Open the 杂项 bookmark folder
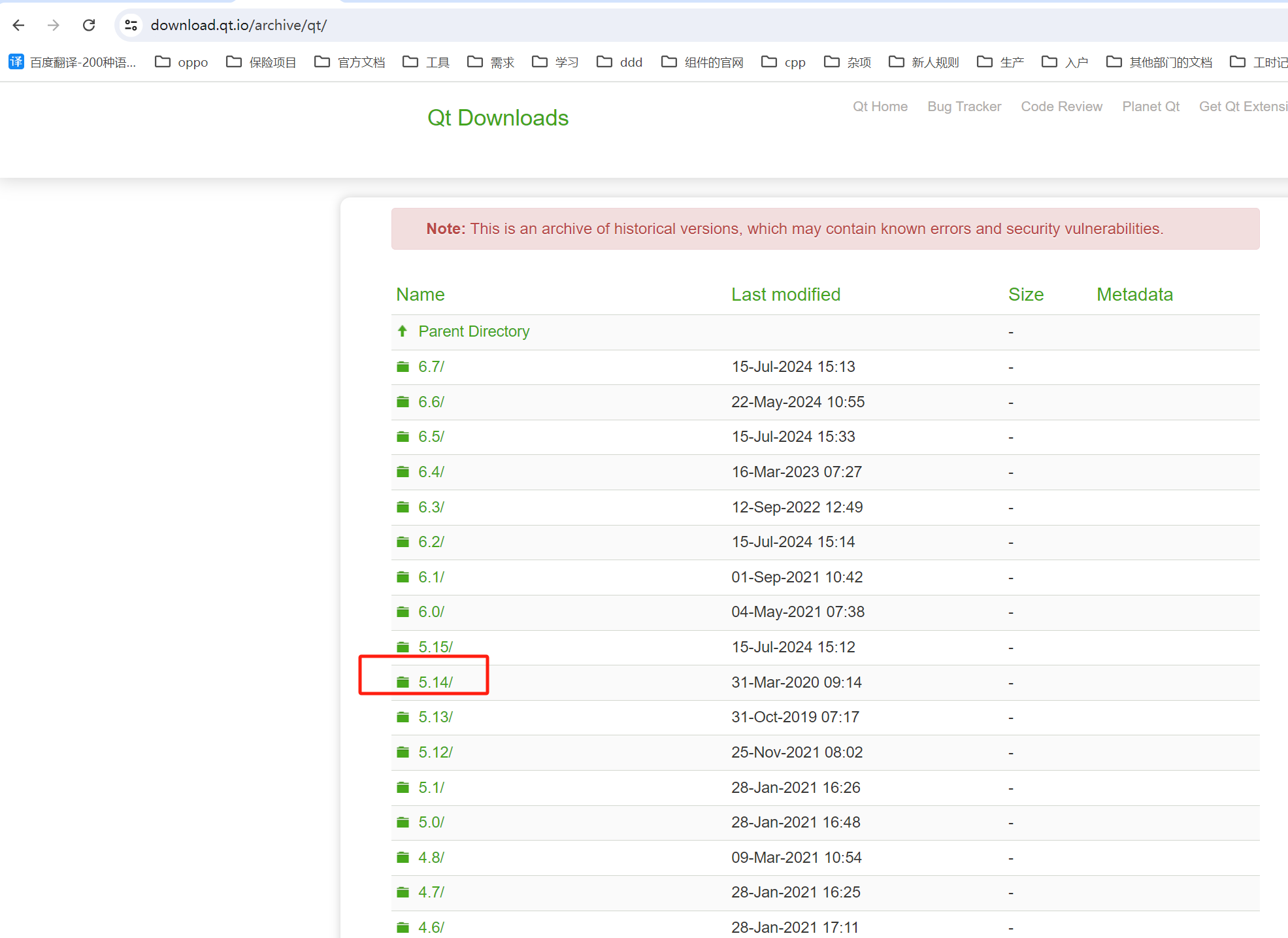Image resolution: width=1288 pixels, height=938 pixels. (848, 62)
